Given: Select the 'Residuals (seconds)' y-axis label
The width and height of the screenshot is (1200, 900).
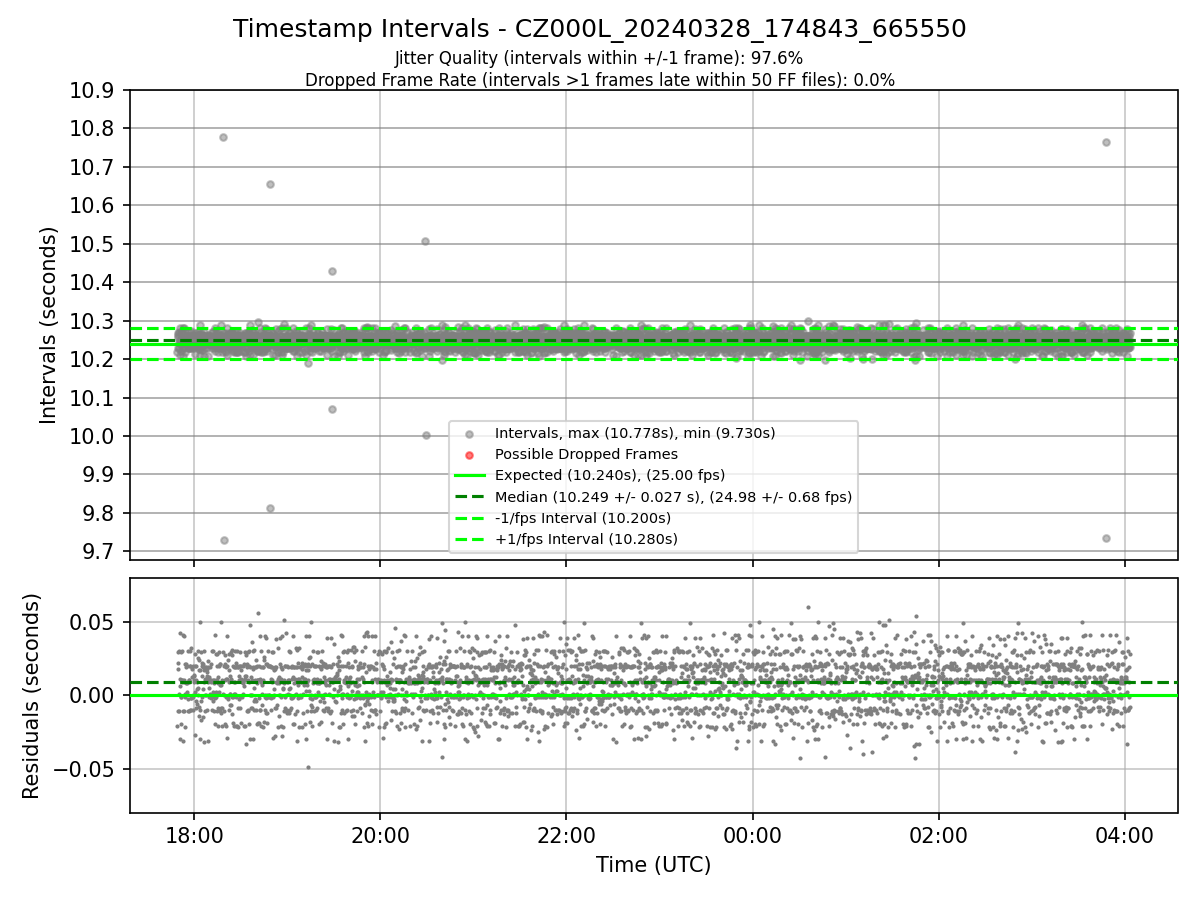Looking at the screenshot, I should 32,696.
